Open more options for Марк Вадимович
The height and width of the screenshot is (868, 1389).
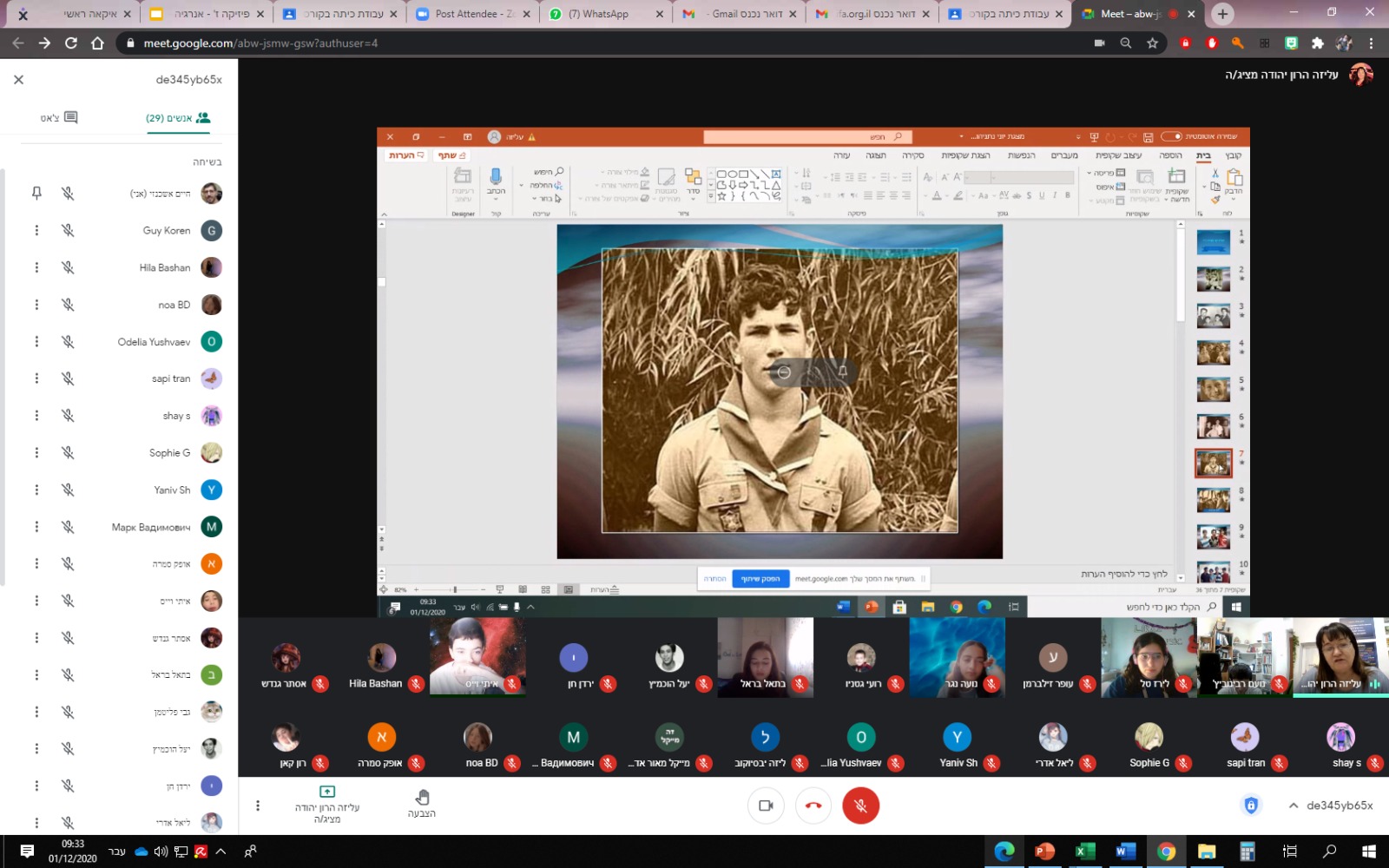(36, 527)
